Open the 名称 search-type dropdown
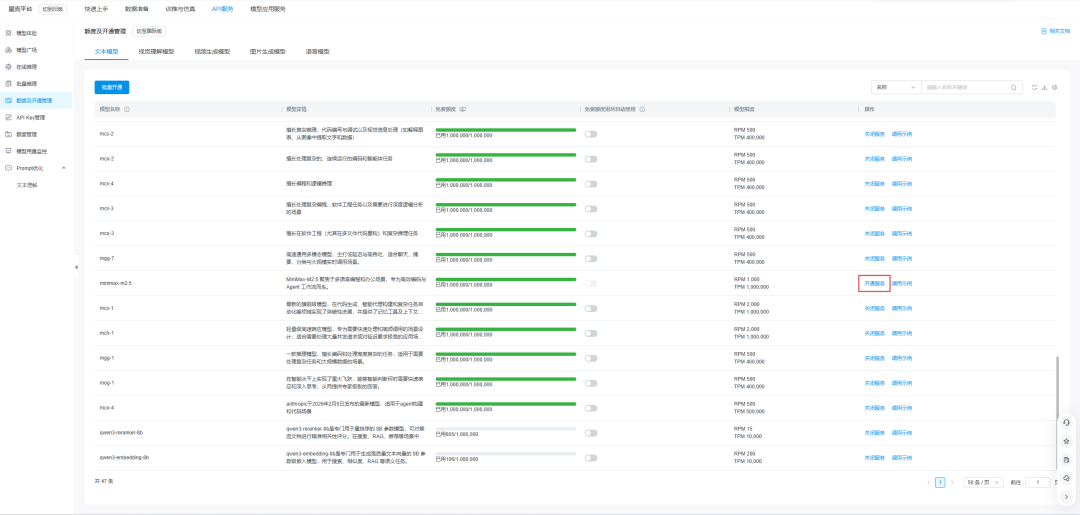Screen dimensions: 1080x515 click(x=894, y=87)
